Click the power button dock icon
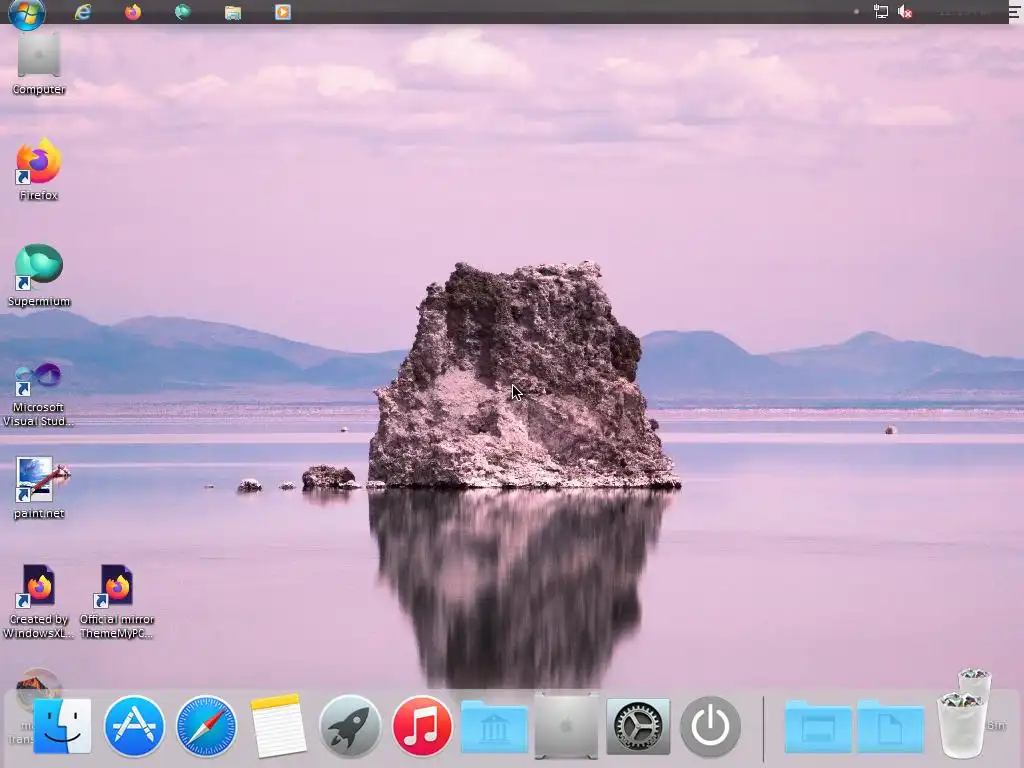1024x768 pixels. [x=710, y=726]
